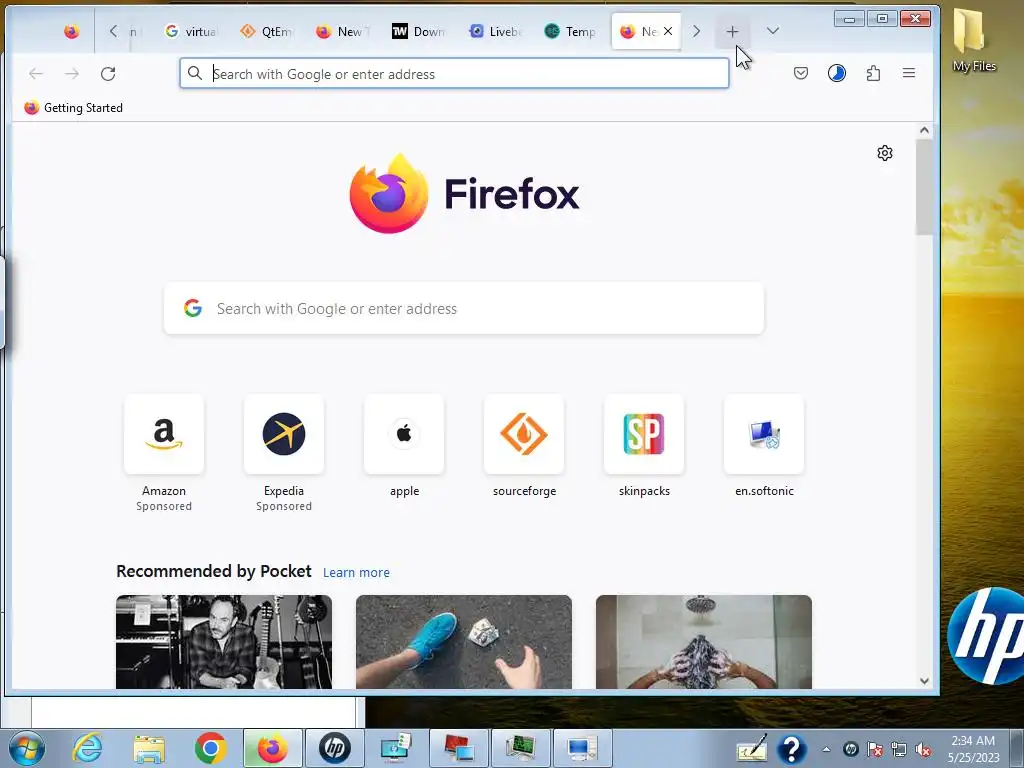Open the new tab personalize gear

click(x=885, y=153)
